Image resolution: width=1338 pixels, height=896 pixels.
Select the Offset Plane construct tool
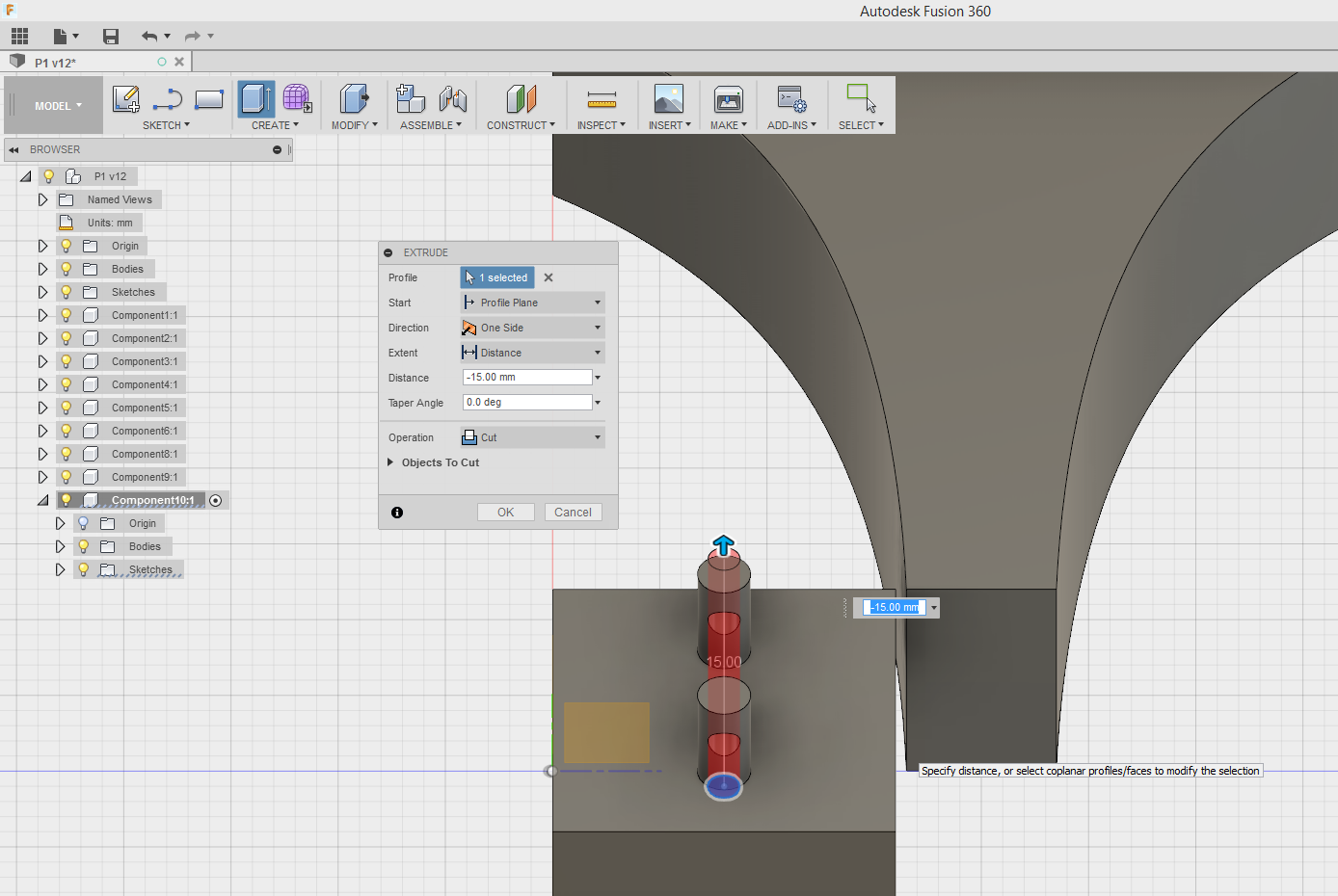(x=521, y=98)
